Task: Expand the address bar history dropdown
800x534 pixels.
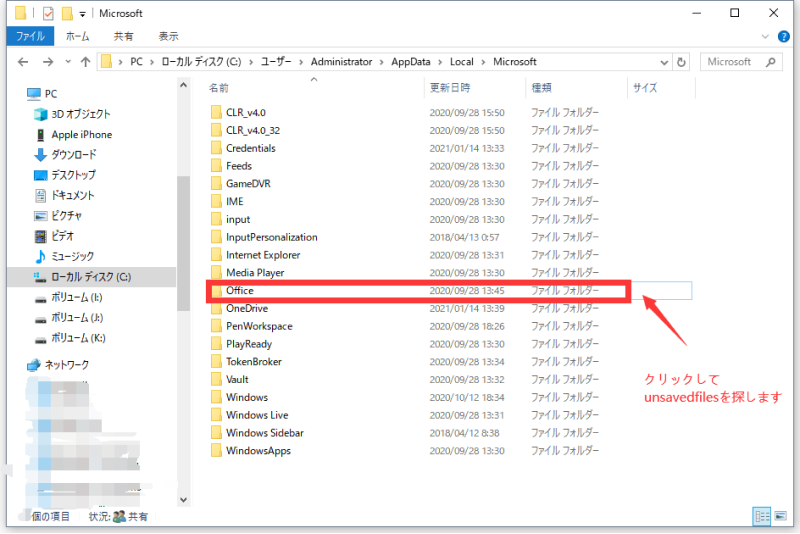Action: (664, 62)
